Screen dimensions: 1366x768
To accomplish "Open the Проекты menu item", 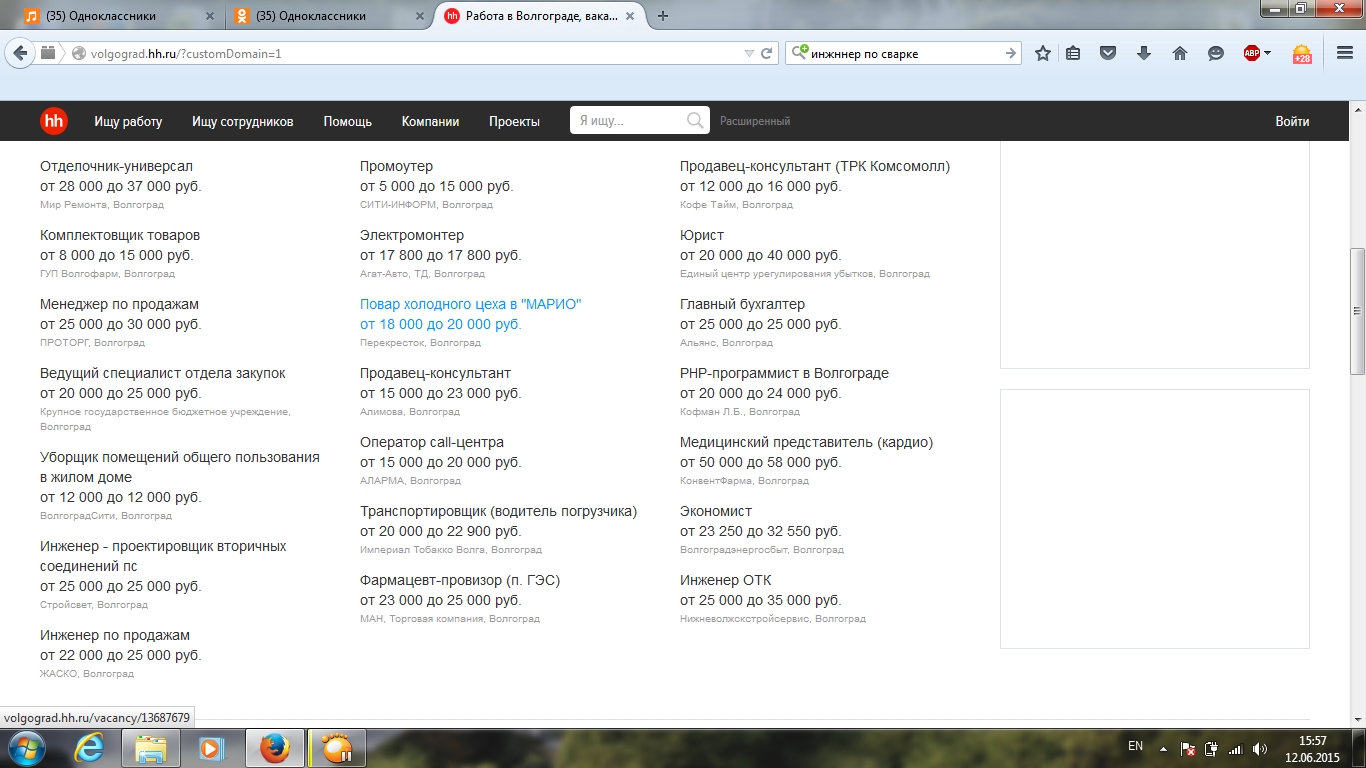I will click(x=514, y=121).
